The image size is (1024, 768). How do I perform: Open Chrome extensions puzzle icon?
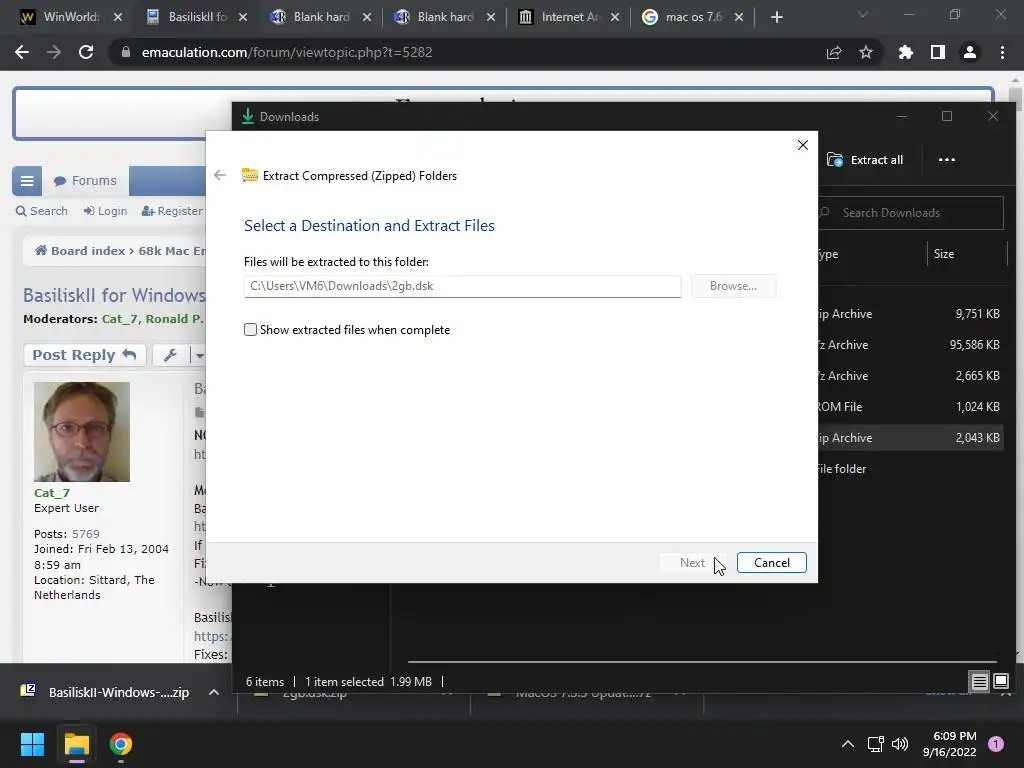click(905, 52)
